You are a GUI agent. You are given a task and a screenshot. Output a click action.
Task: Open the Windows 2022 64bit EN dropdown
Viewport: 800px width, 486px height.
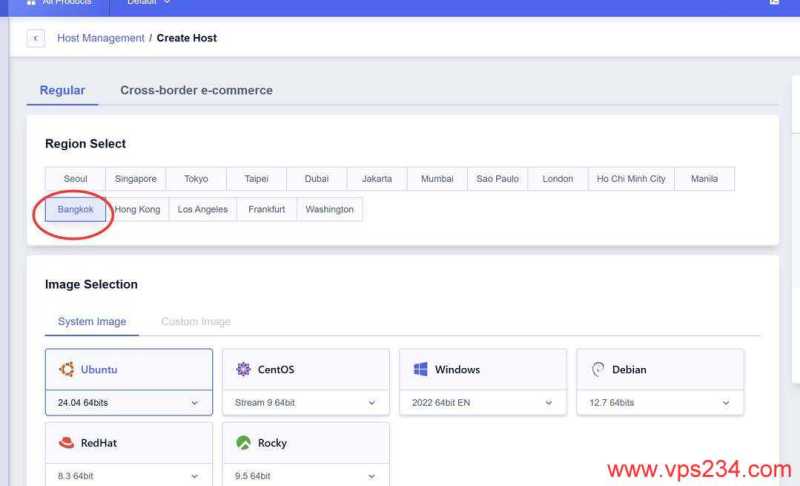tap(548, 403)
